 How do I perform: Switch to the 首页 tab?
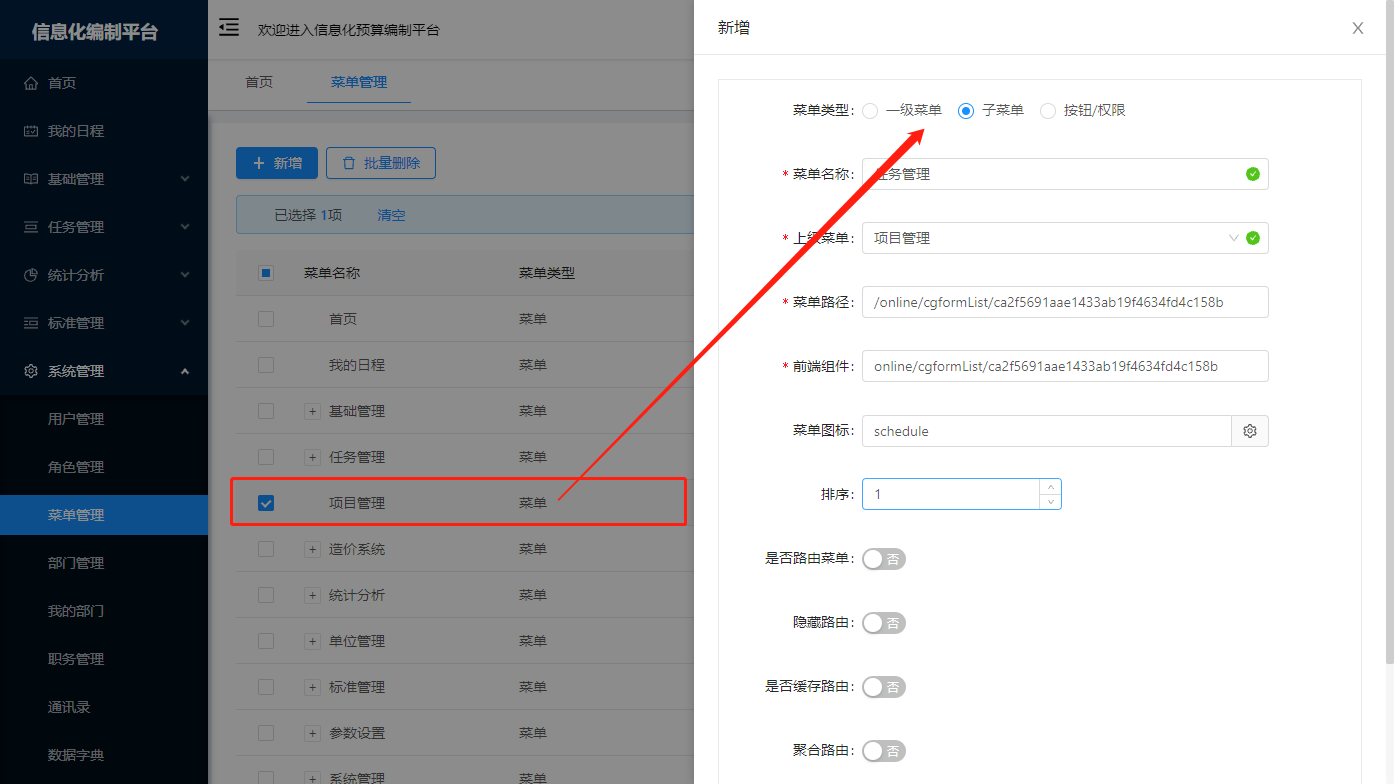(259, 82)
